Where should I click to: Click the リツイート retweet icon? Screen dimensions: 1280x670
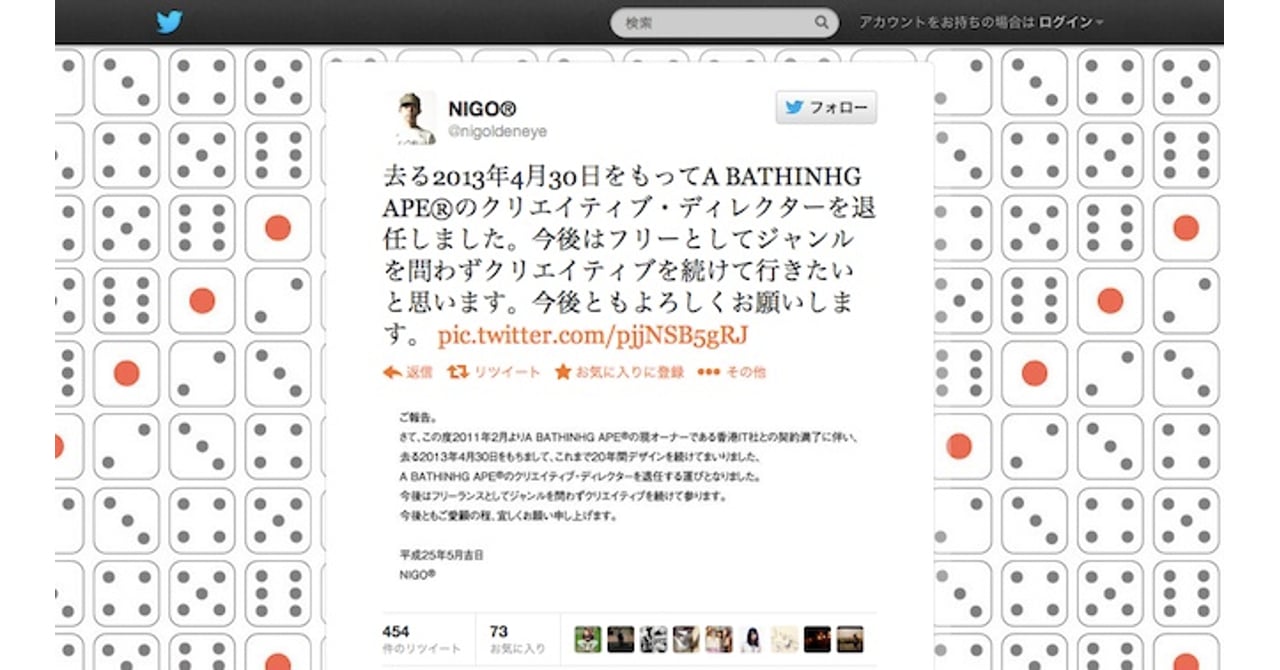456,372
